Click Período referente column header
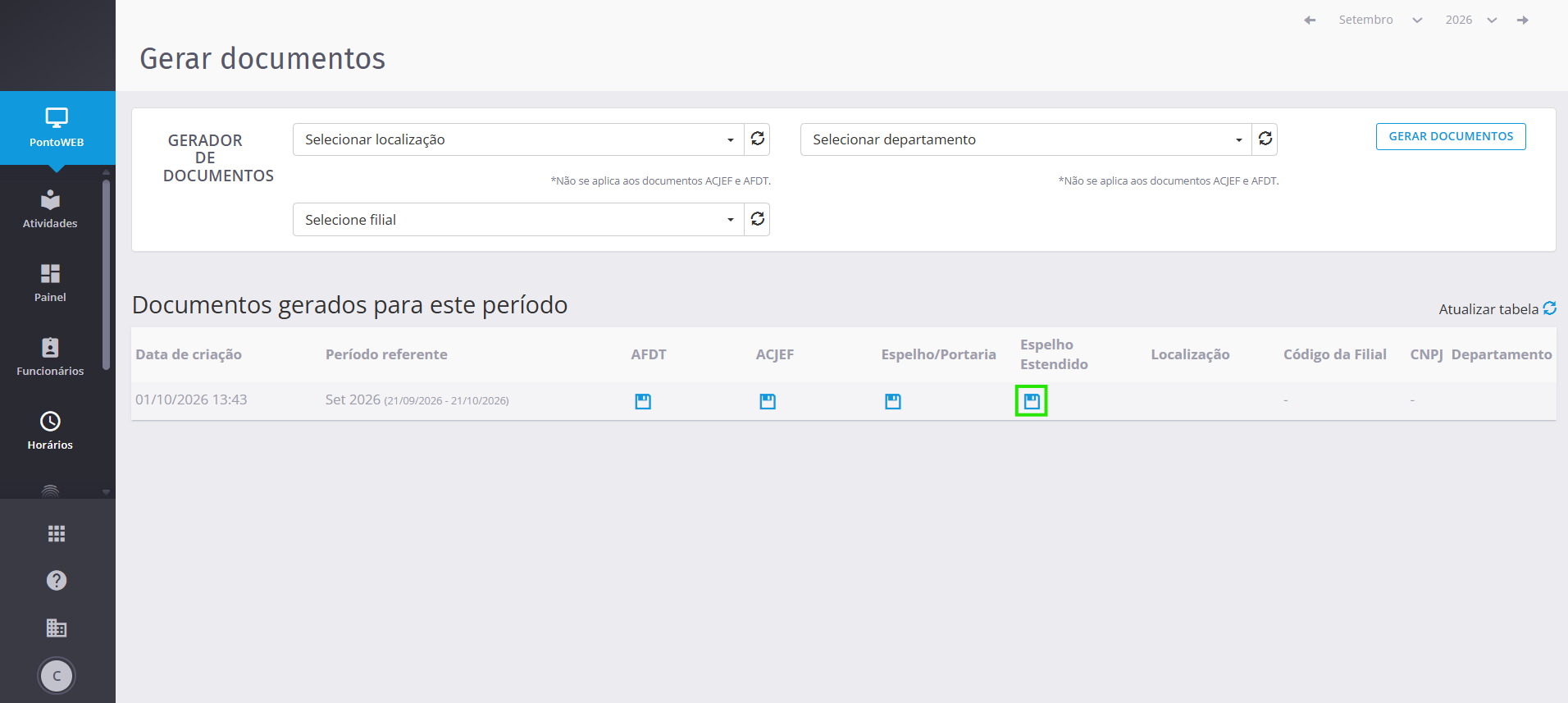 pos(386,354)
